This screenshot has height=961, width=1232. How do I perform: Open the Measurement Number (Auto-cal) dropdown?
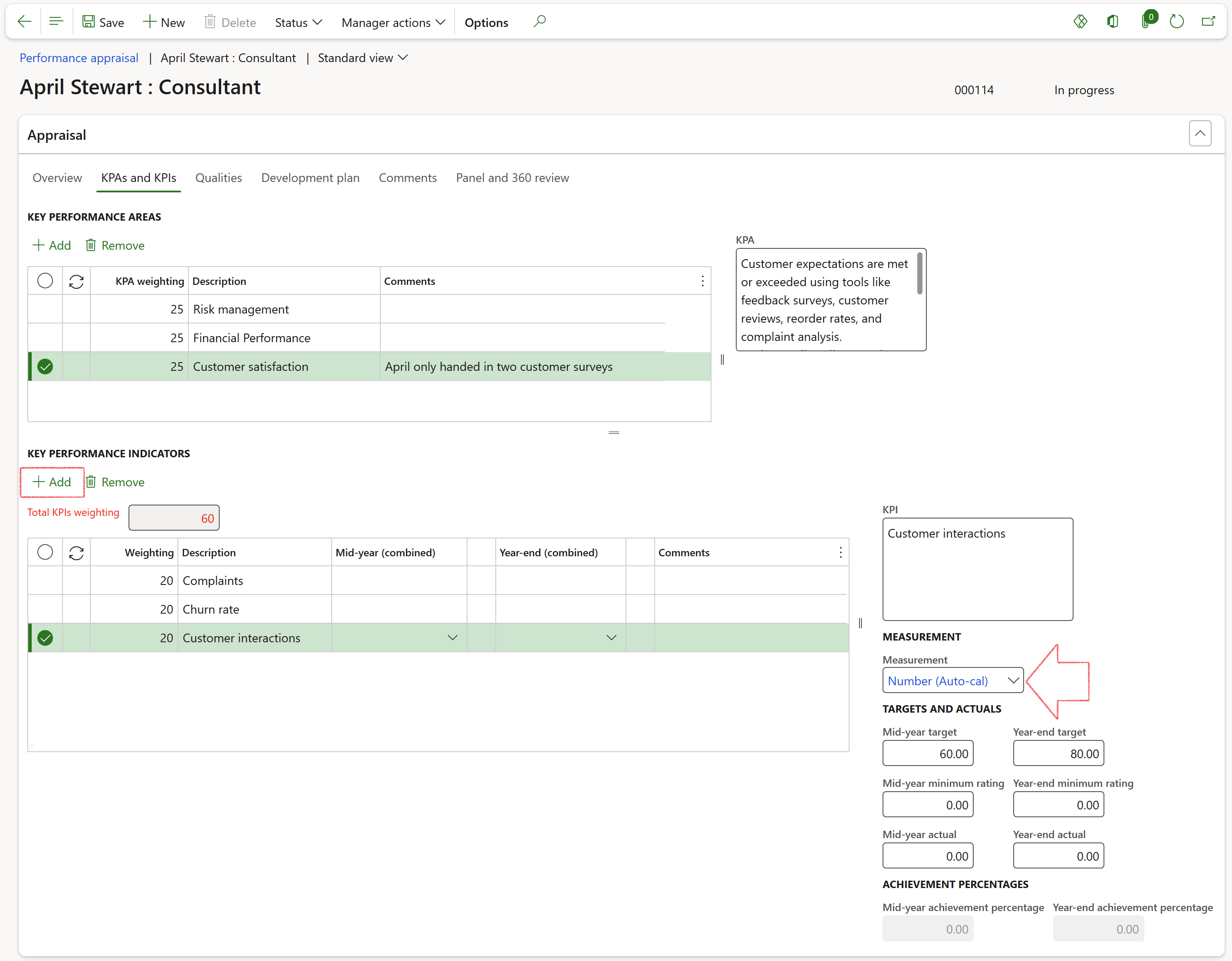point(1013,680)
